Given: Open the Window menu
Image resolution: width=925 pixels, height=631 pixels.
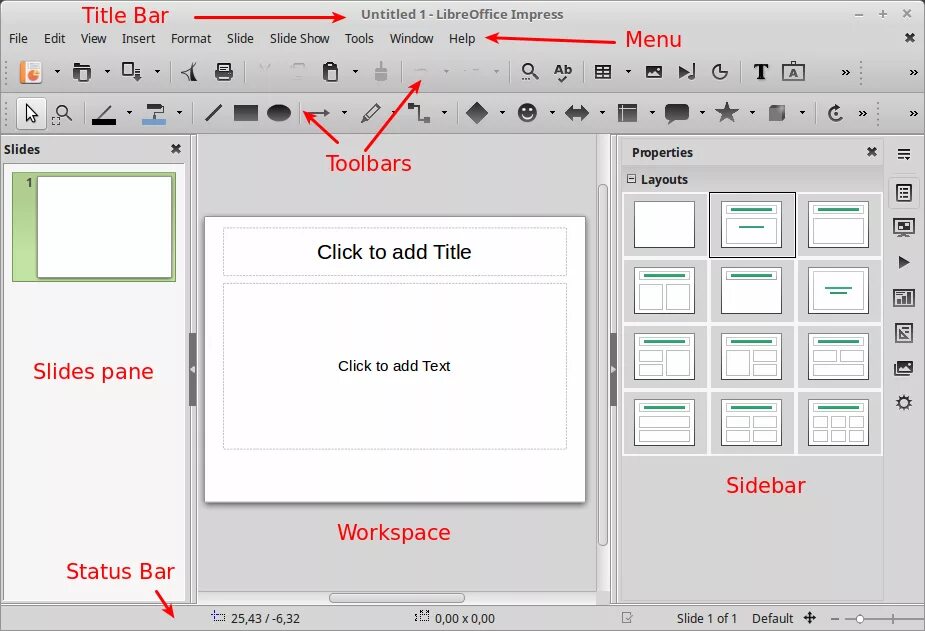Looking at the screenshot, I should pyautogui.click(x=412, y=38).
